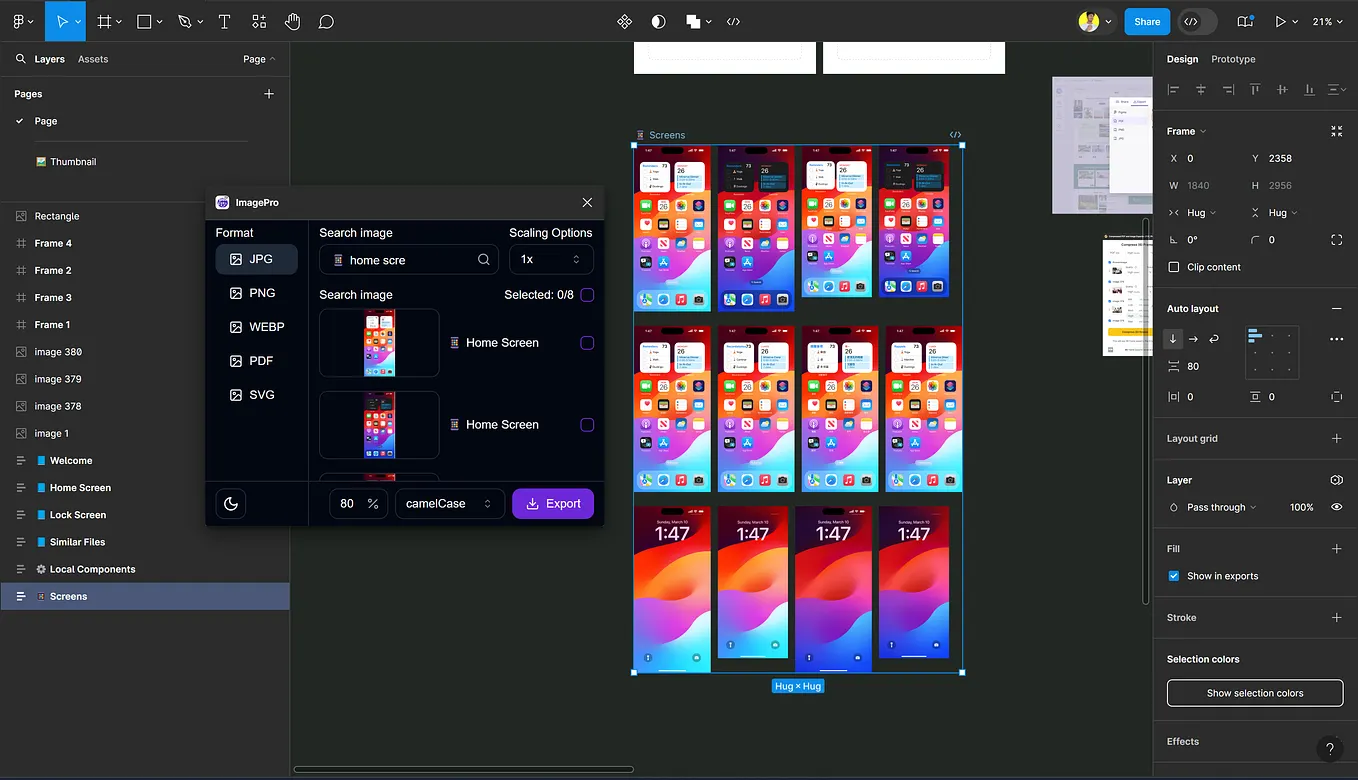
Task: Open the zoom level 21% dropdown
Action: click(x=1326, y=21)
